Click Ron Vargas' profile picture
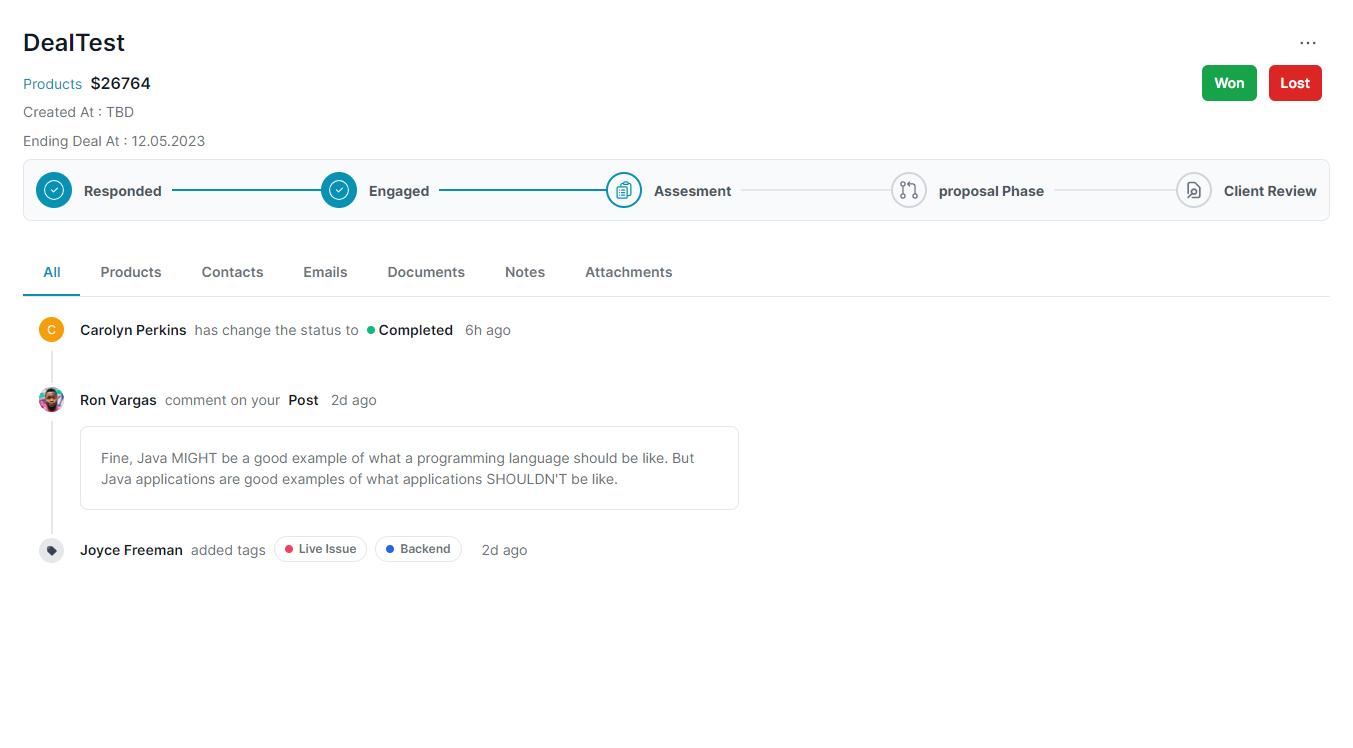 51,400
